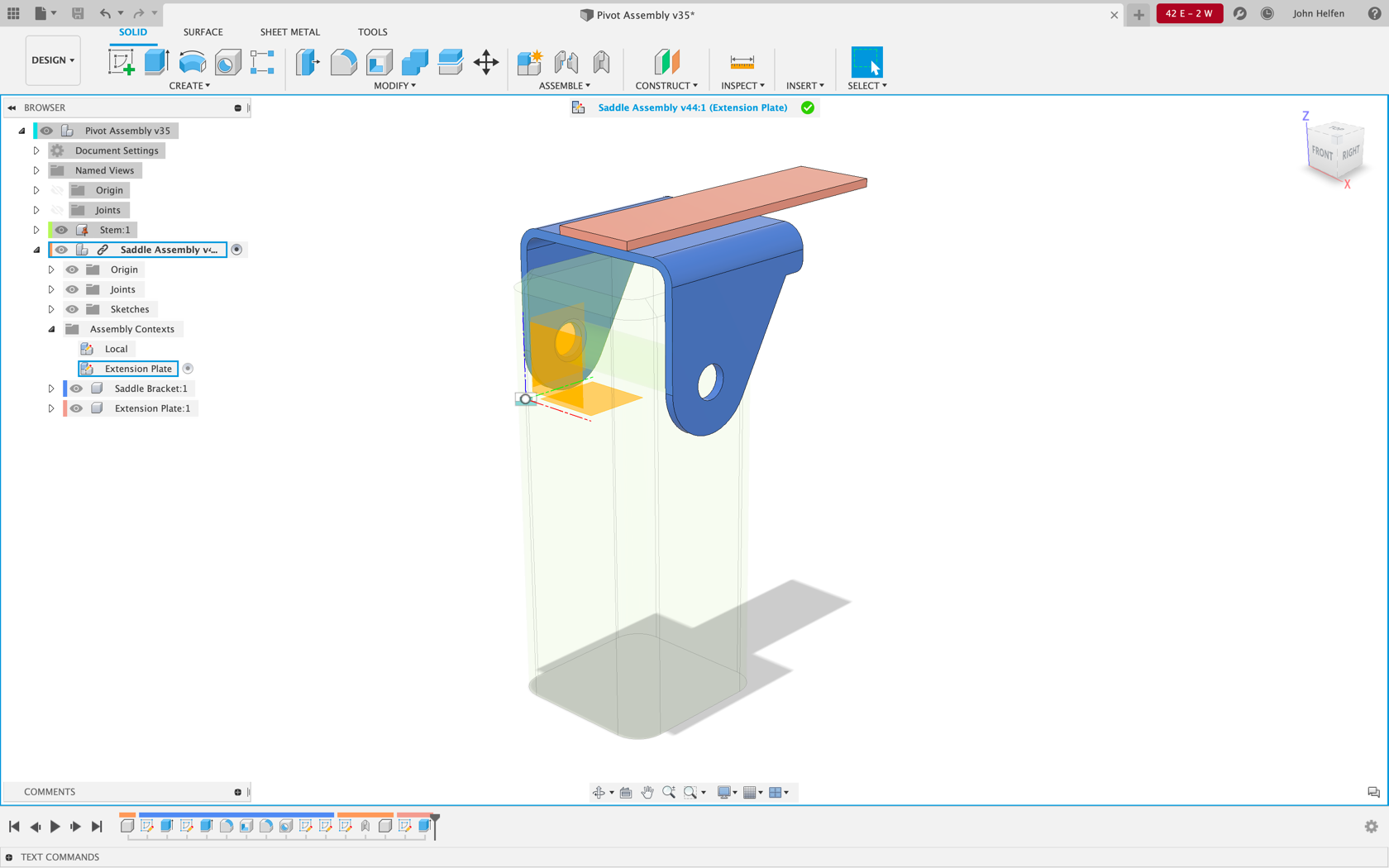Activate the Extension Plate context radio button
1389x868 pixels.
tap(188, 369)
